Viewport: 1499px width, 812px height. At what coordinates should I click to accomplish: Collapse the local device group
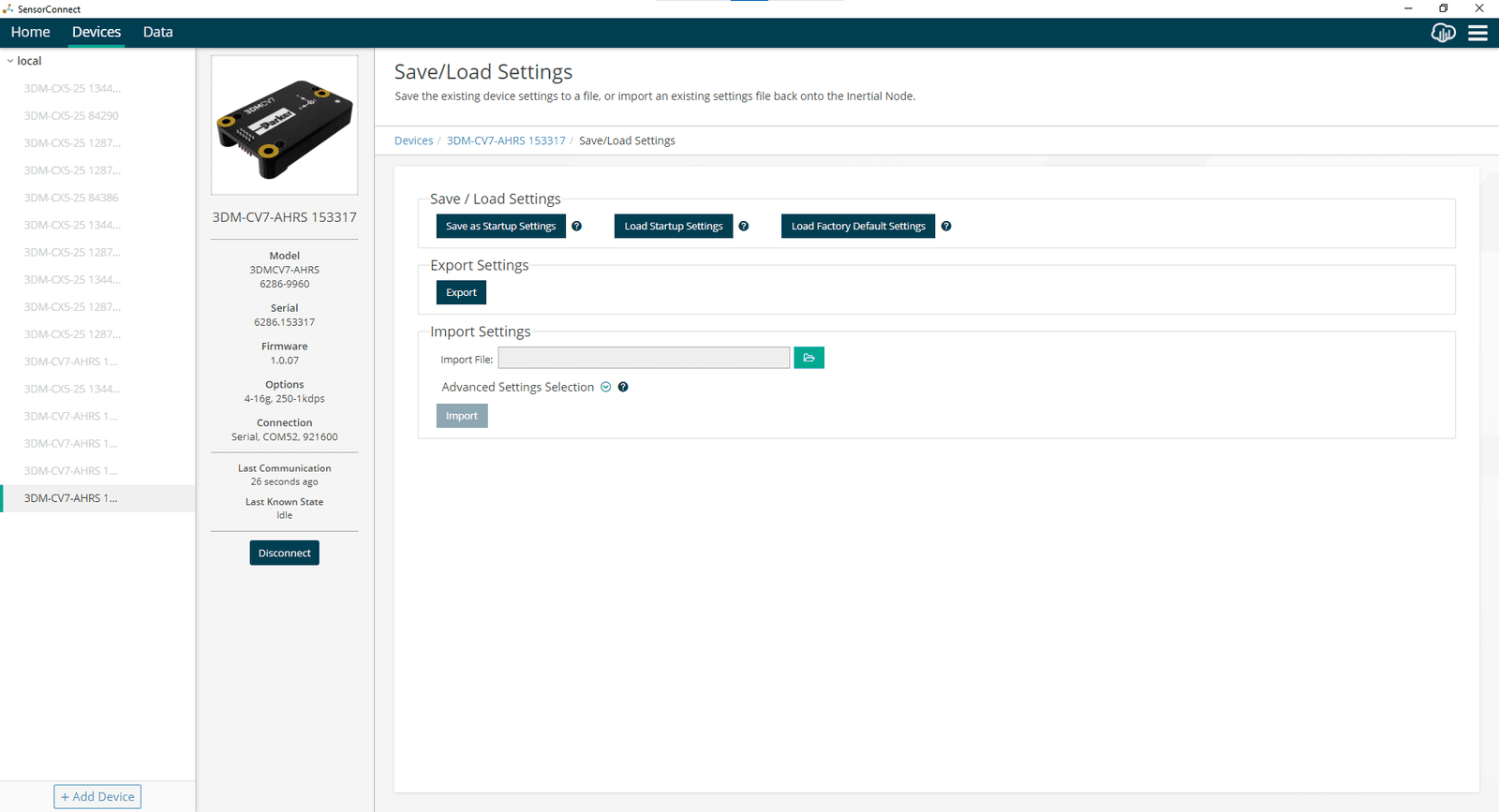click(10, 61)
